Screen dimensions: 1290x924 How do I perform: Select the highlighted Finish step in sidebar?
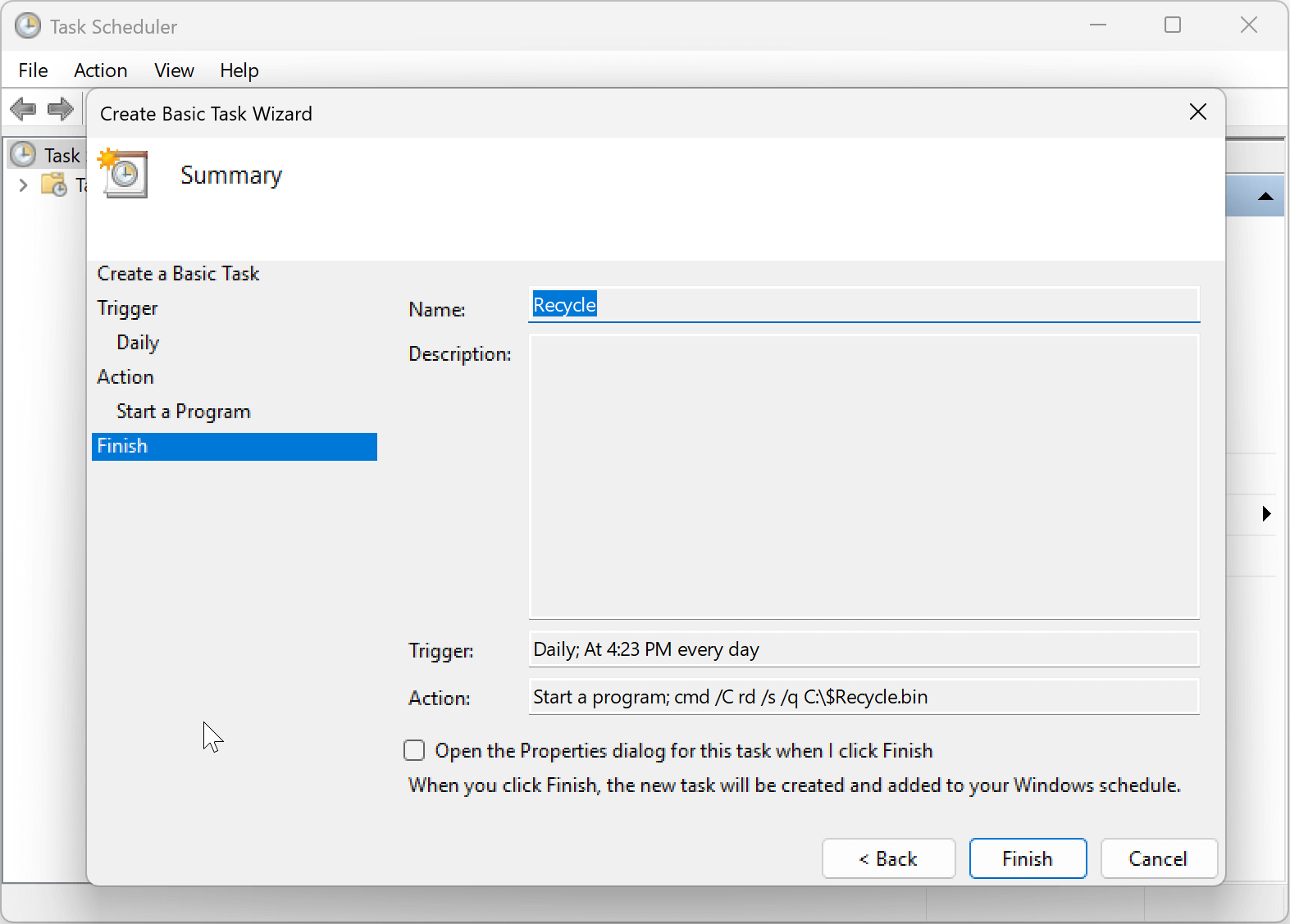(x=235, y=446)
